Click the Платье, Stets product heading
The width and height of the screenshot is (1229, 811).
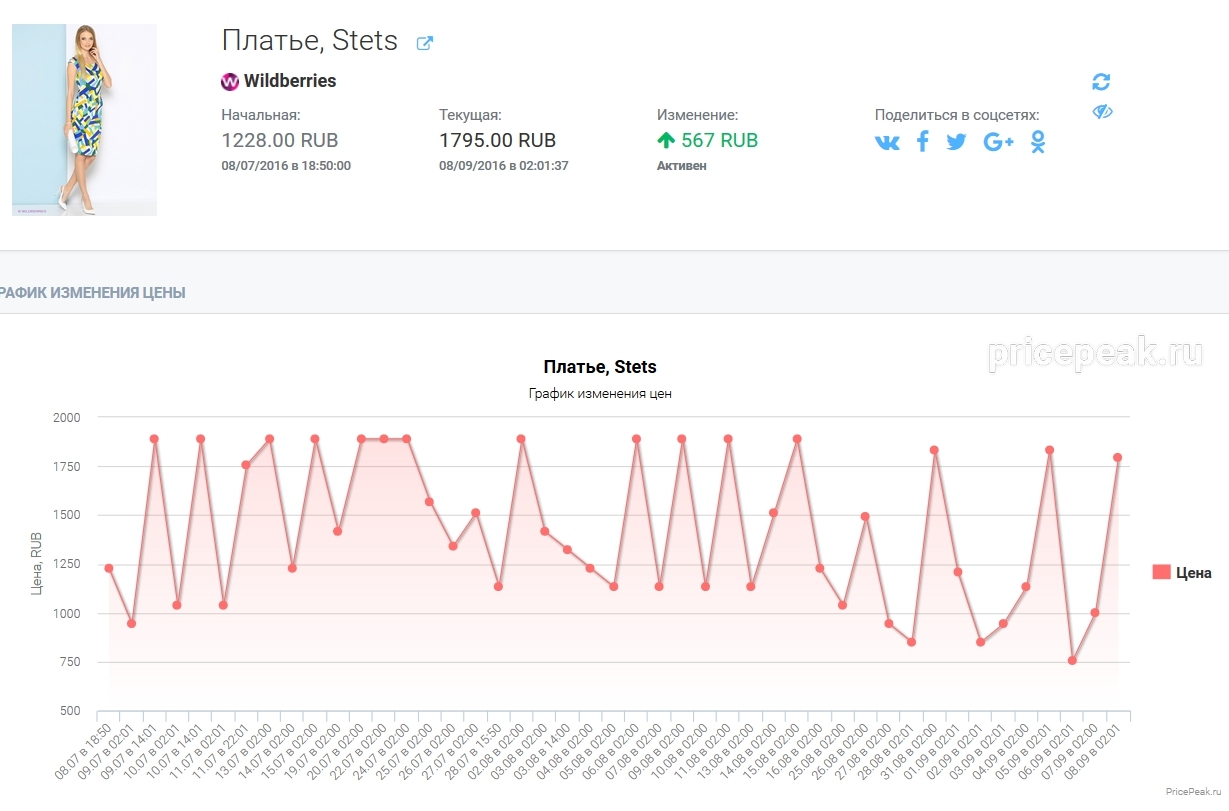310,41
